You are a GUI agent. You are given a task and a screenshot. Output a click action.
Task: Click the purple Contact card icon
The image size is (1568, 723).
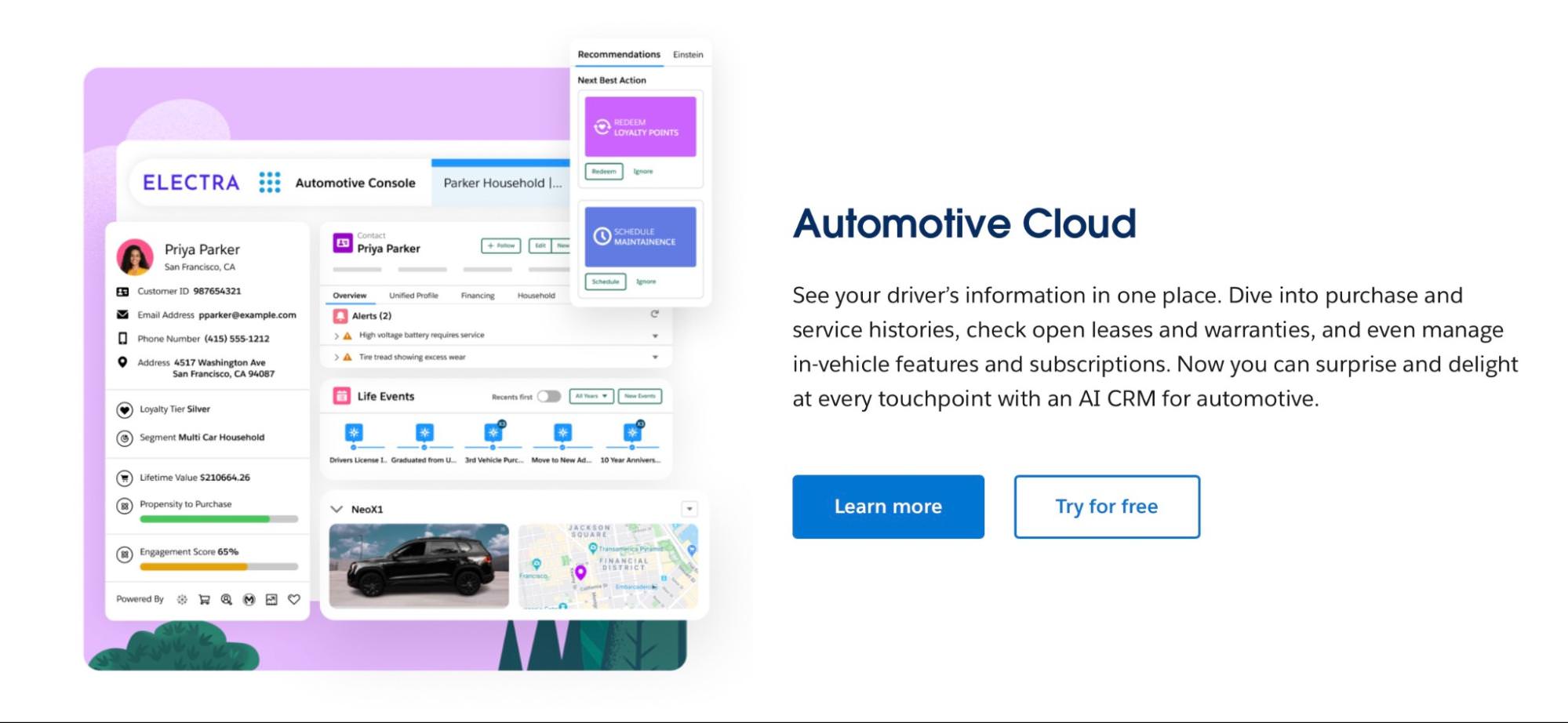pos(343,243)
